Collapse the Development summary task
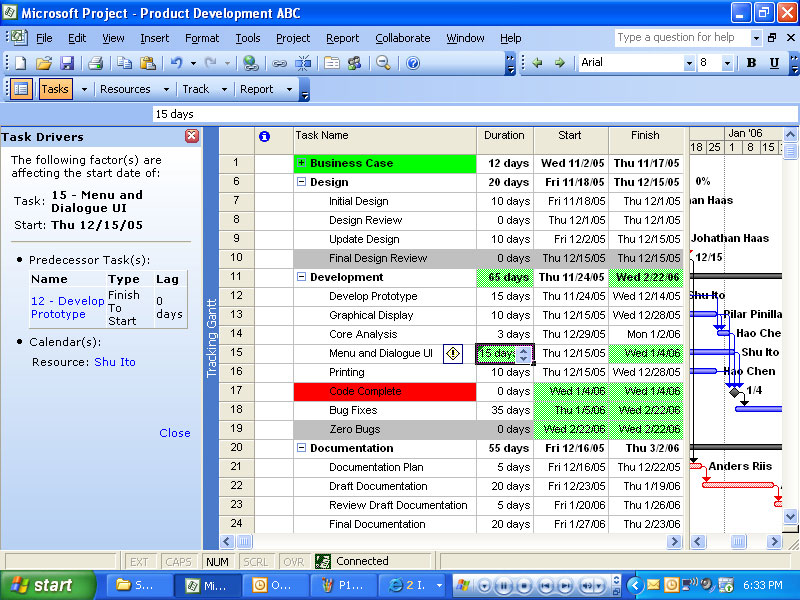Screen dimensions: 800x600 click(301, 277)
